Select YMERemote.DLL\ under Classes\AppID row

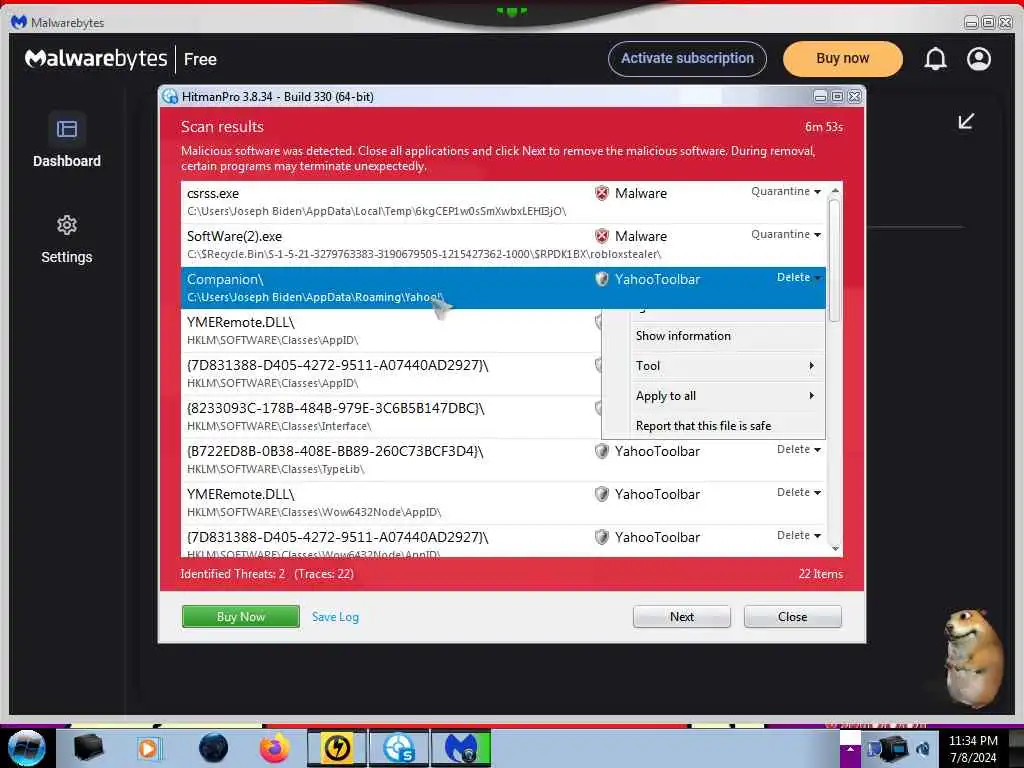point(391,330)
